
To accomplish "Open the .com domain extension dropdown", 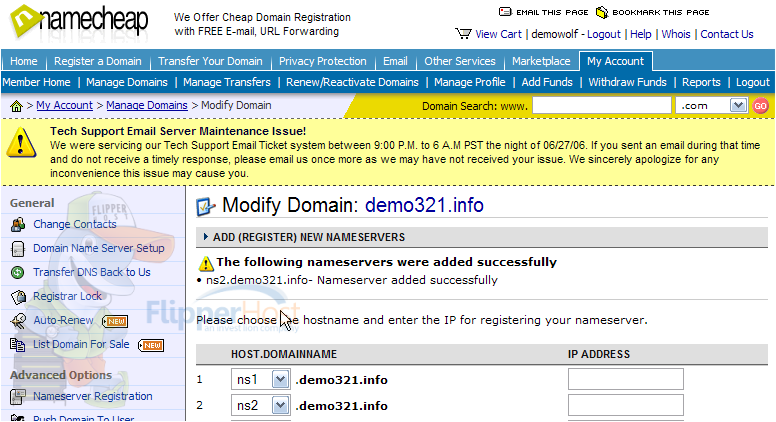I will click(x=738, y=105).
